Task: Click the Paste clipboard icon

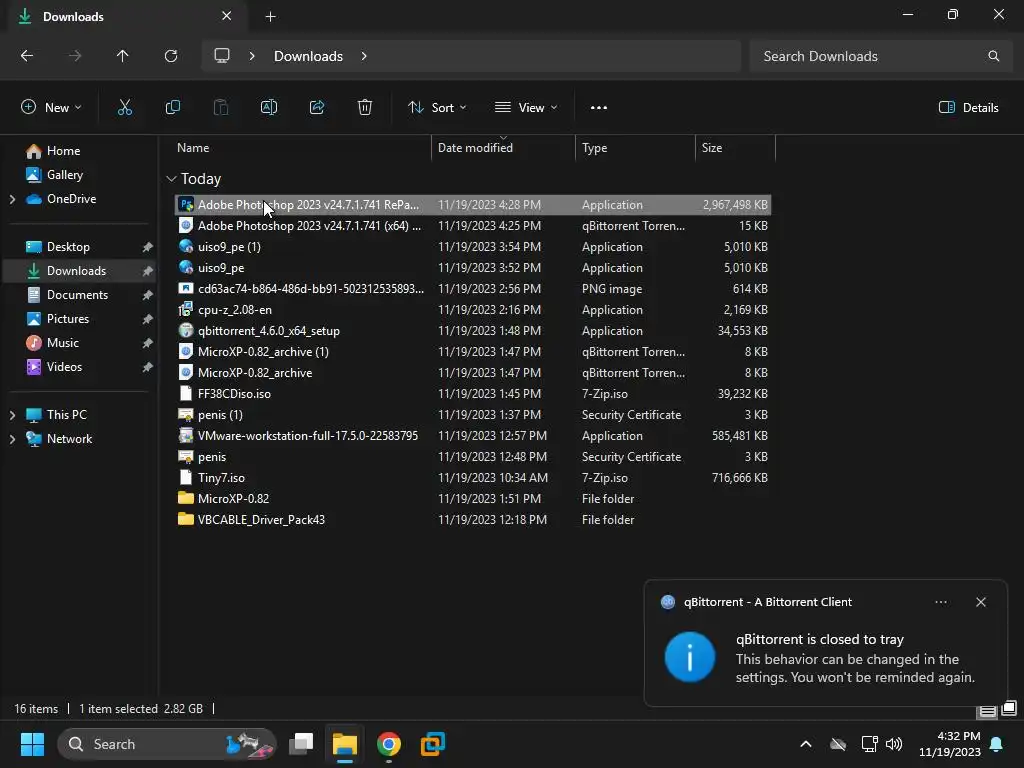Action: click(x=221, y=108)
